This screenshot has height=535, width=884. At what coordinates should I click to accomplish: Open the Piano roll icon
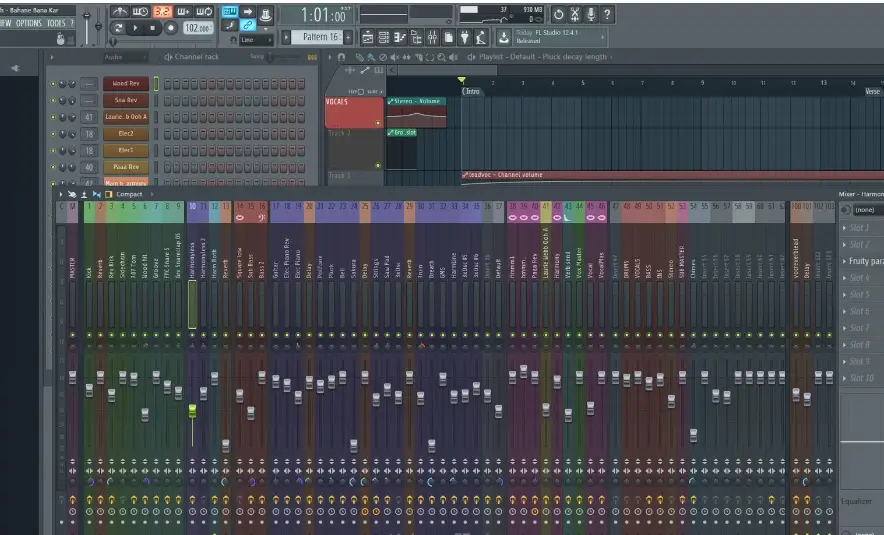point(400,38)
